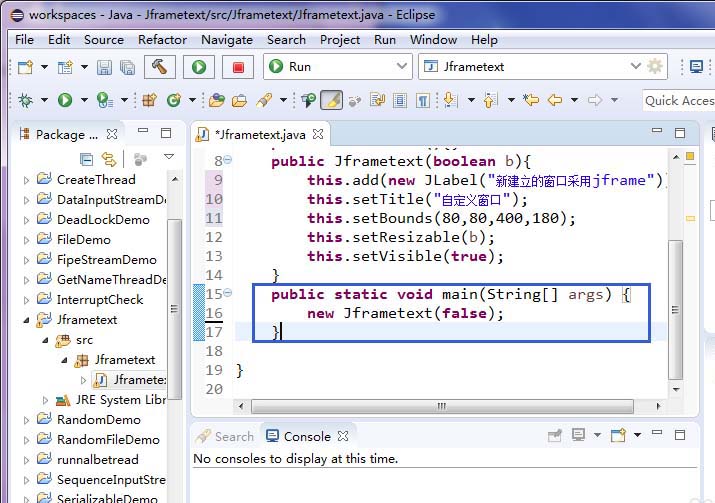This screenshot has height=503, width=715.
Task: Click the Save disk icon
Action: (105, 67)
